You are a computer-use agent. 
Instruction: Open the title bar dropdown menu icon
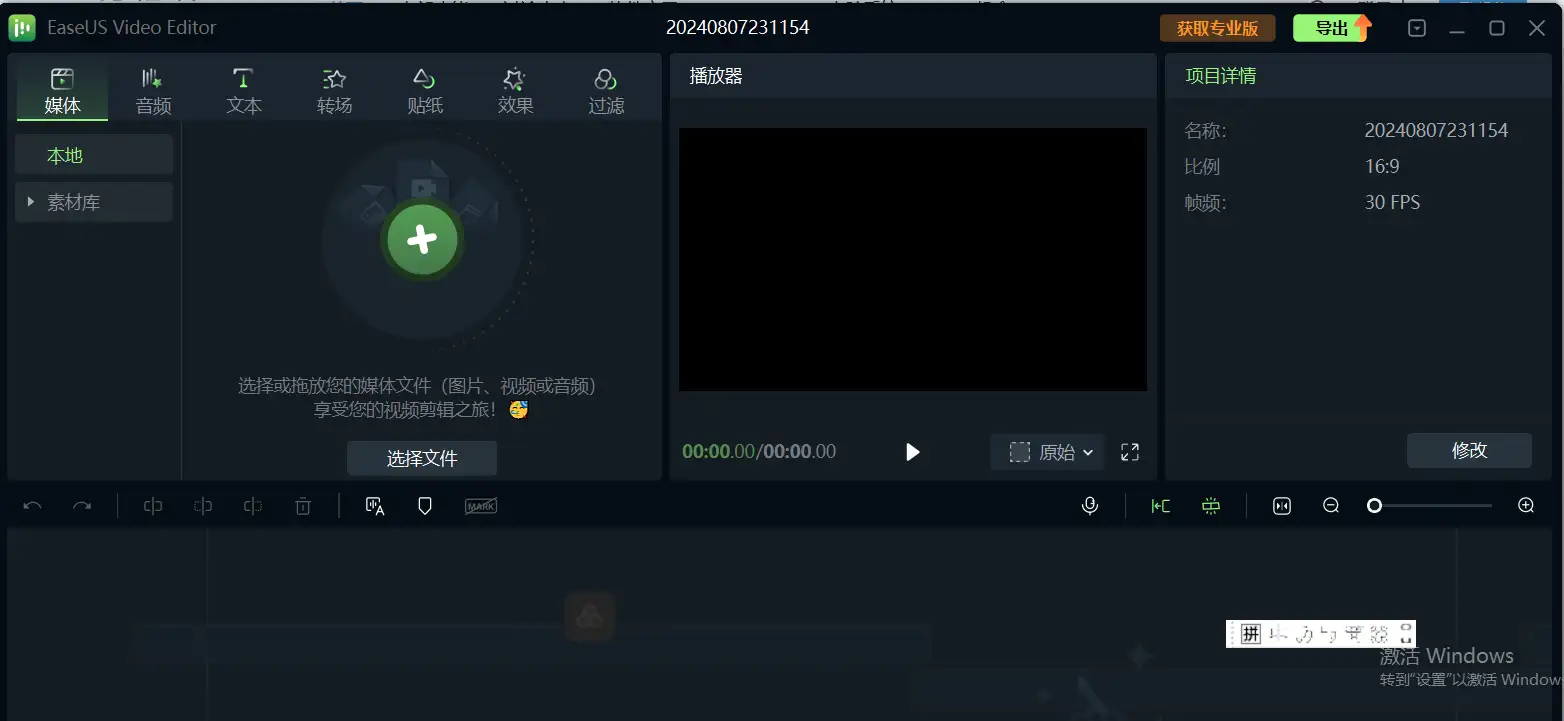(1417, 28)
